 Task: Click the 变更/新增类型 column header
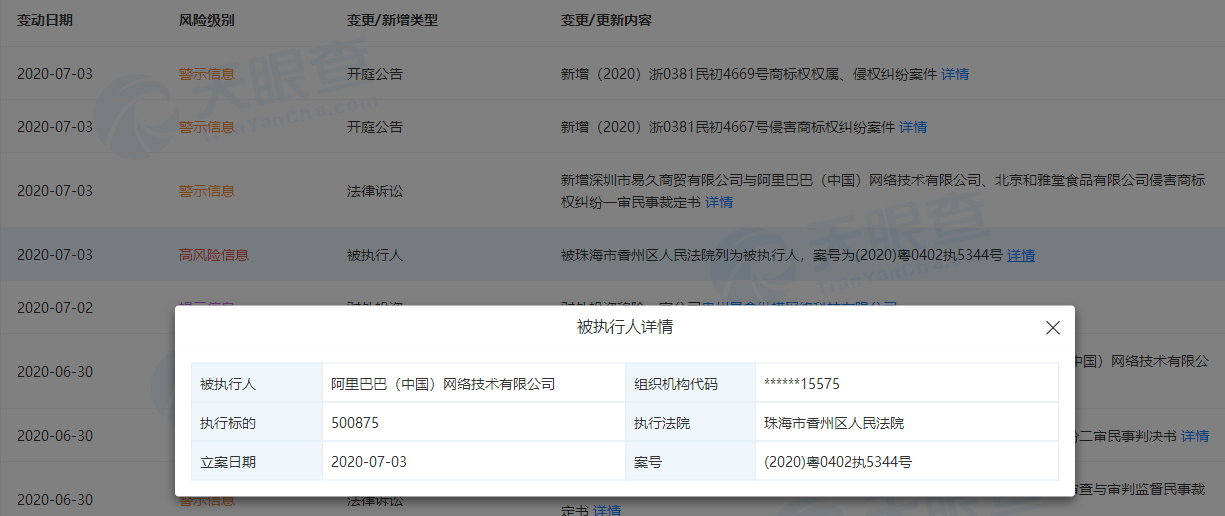392,20
